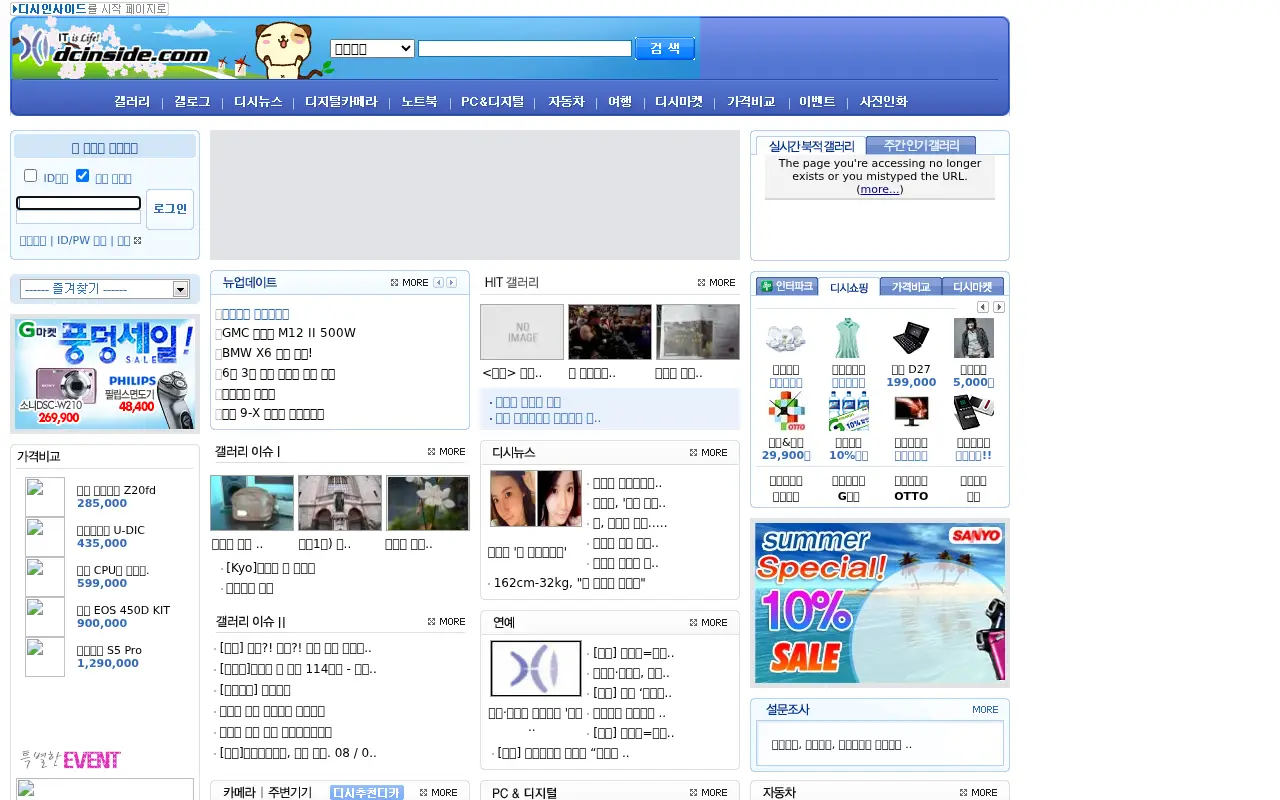Click image icon beside Z20fd 285,000
The height and width of the screenshot is (800, 1280).
[45, 497]
